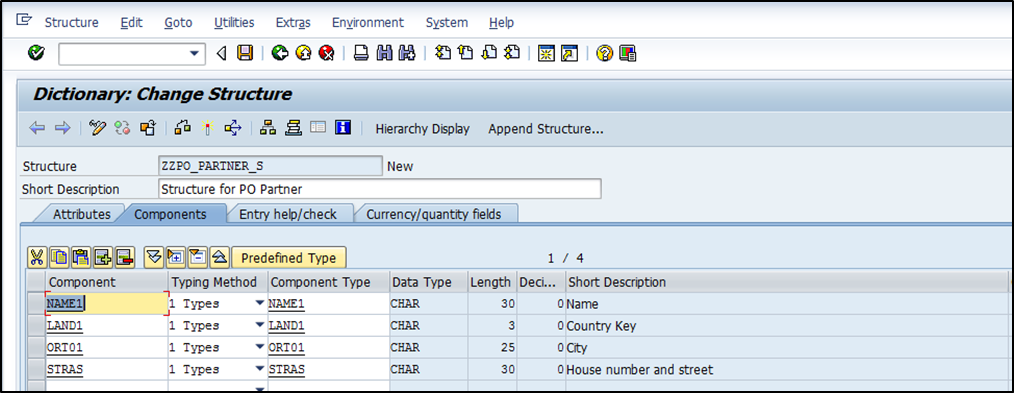Open the Edit menu
The height and width of the screenshot is (393, 1014).
coord(131,22)
